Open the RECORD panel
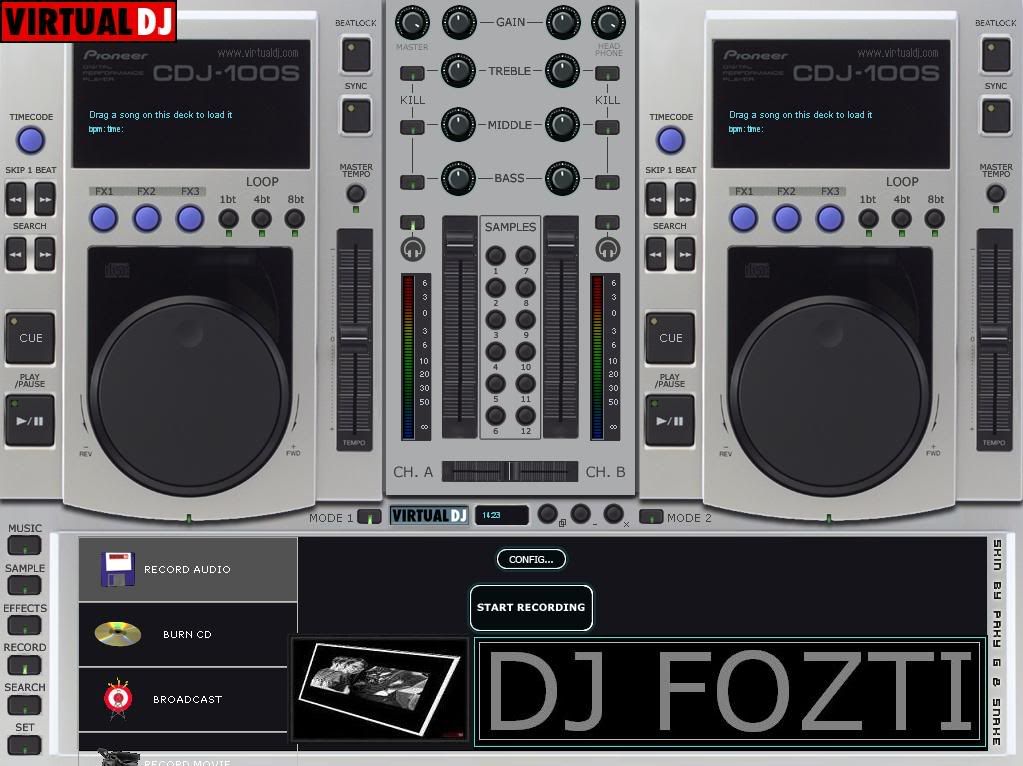Viewport: 1023px width, 766px height. point(24,665)
